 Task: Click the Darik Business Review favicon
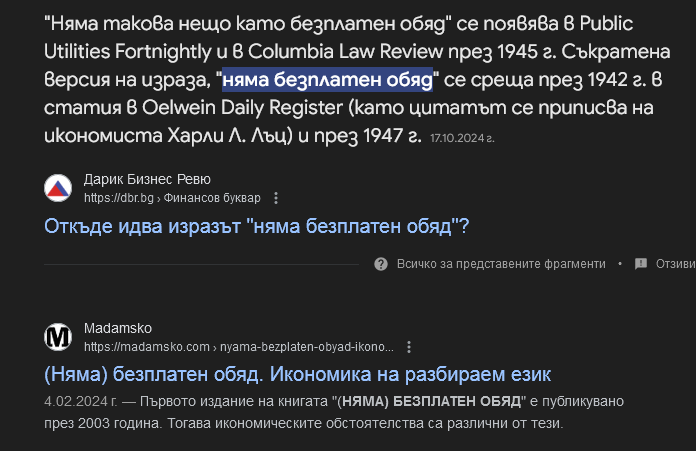59,188
